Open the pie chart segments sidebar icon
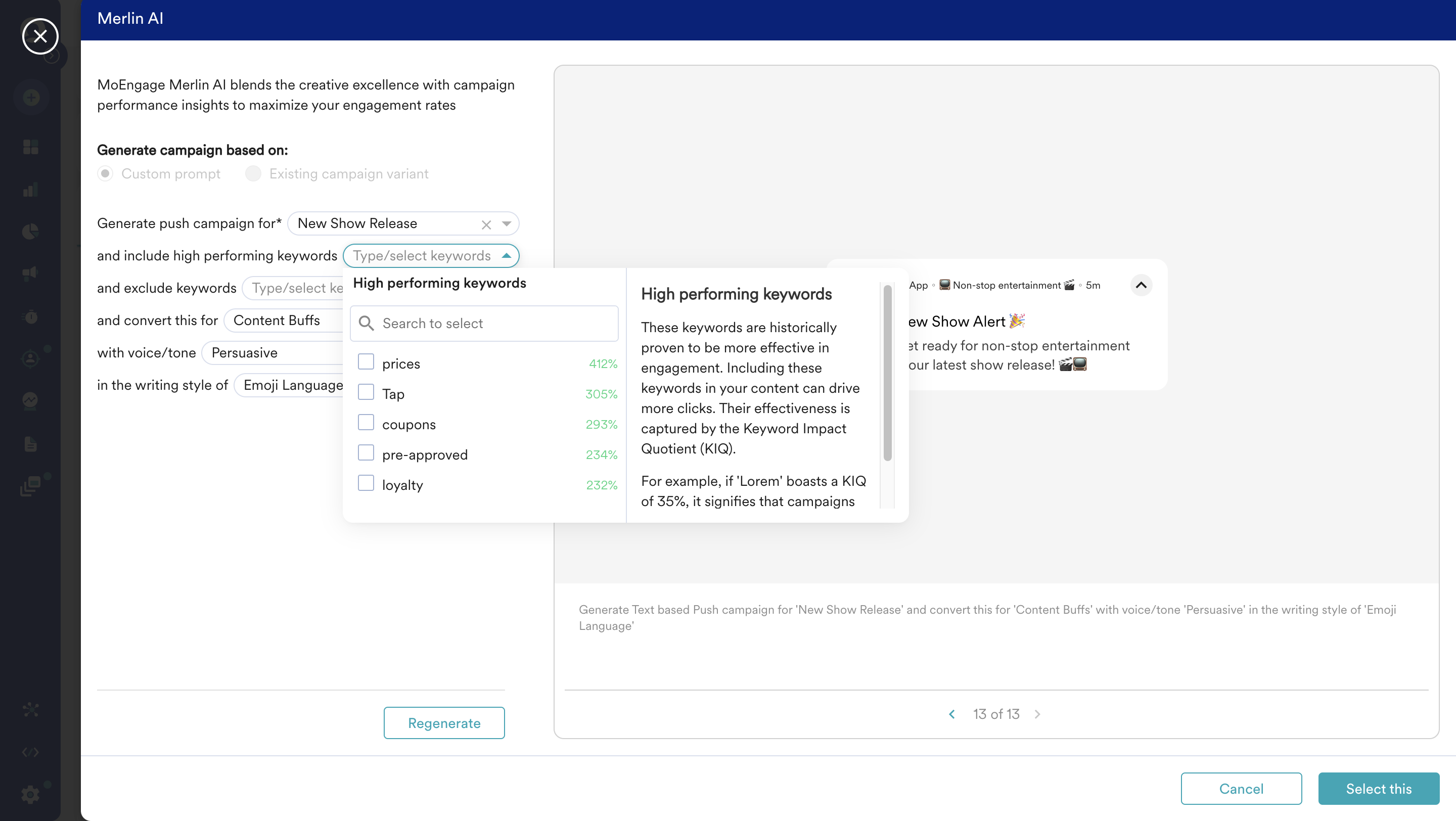The height and width of the screenshot is (821, 1456). (30, 231)
